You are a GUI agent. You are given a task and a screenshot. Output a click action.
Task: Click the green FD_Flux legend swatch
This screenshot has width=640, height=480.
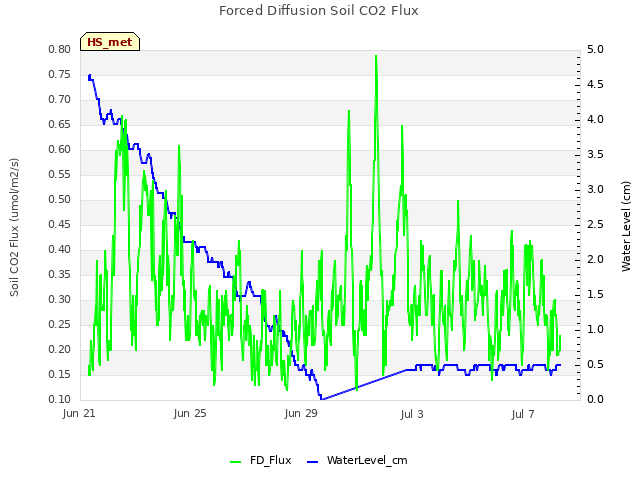tap(236, 462)
